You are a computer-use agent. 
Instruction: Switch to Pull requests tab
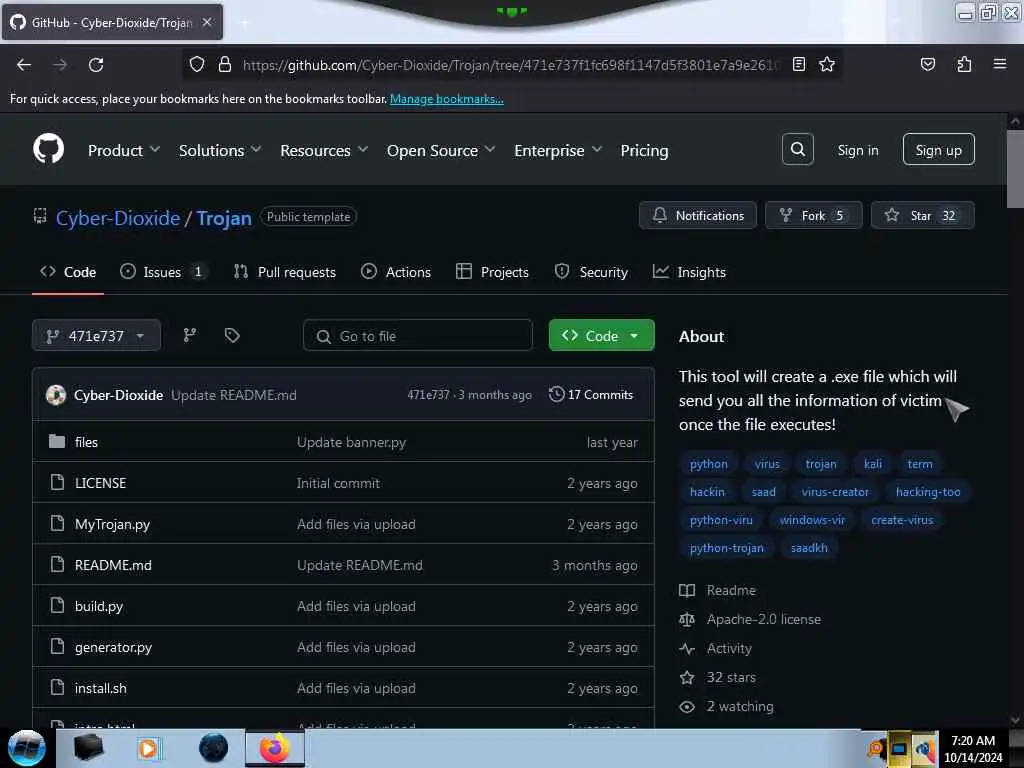(x=285, y=272)
